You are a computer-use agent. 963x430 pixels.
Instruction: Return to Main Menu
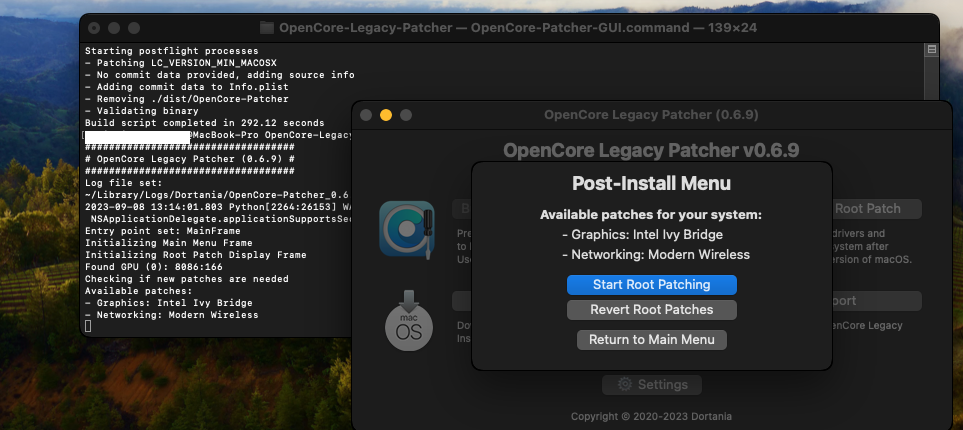[651, 340]
